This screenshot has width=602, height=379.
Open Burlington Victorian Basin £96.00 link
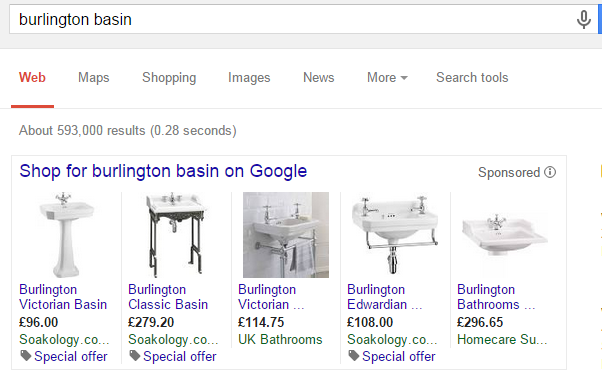pyautogui.click(x=63, y=297)
